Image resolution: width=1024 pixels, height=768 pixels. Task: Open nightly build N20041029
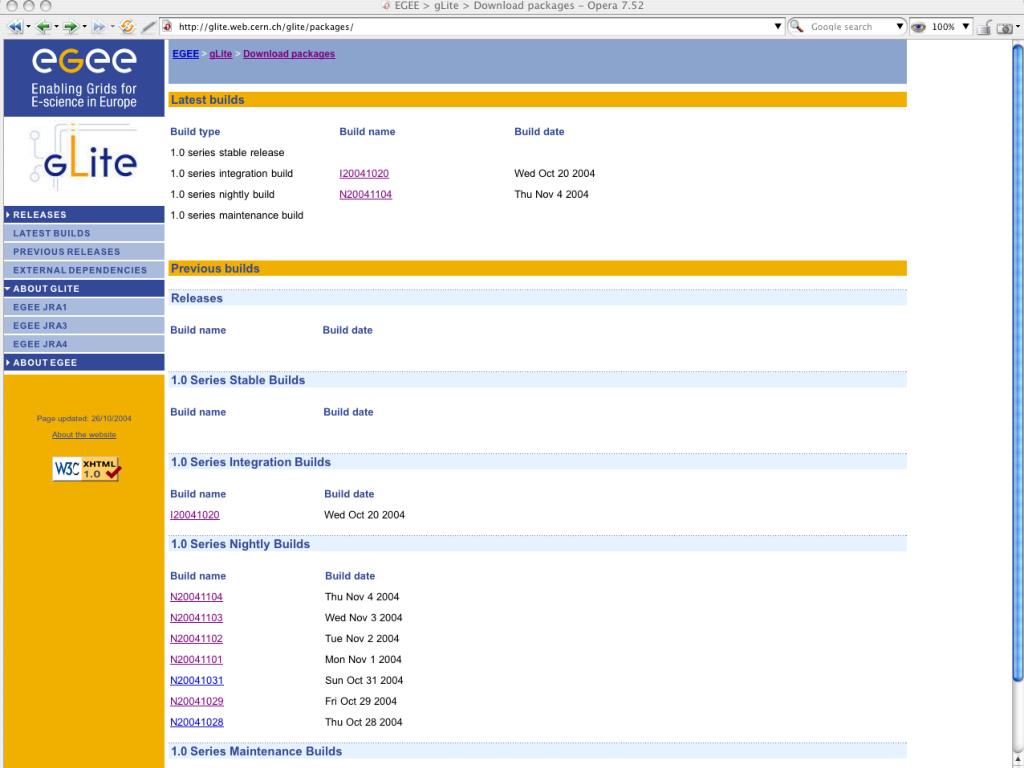(197, 701)
